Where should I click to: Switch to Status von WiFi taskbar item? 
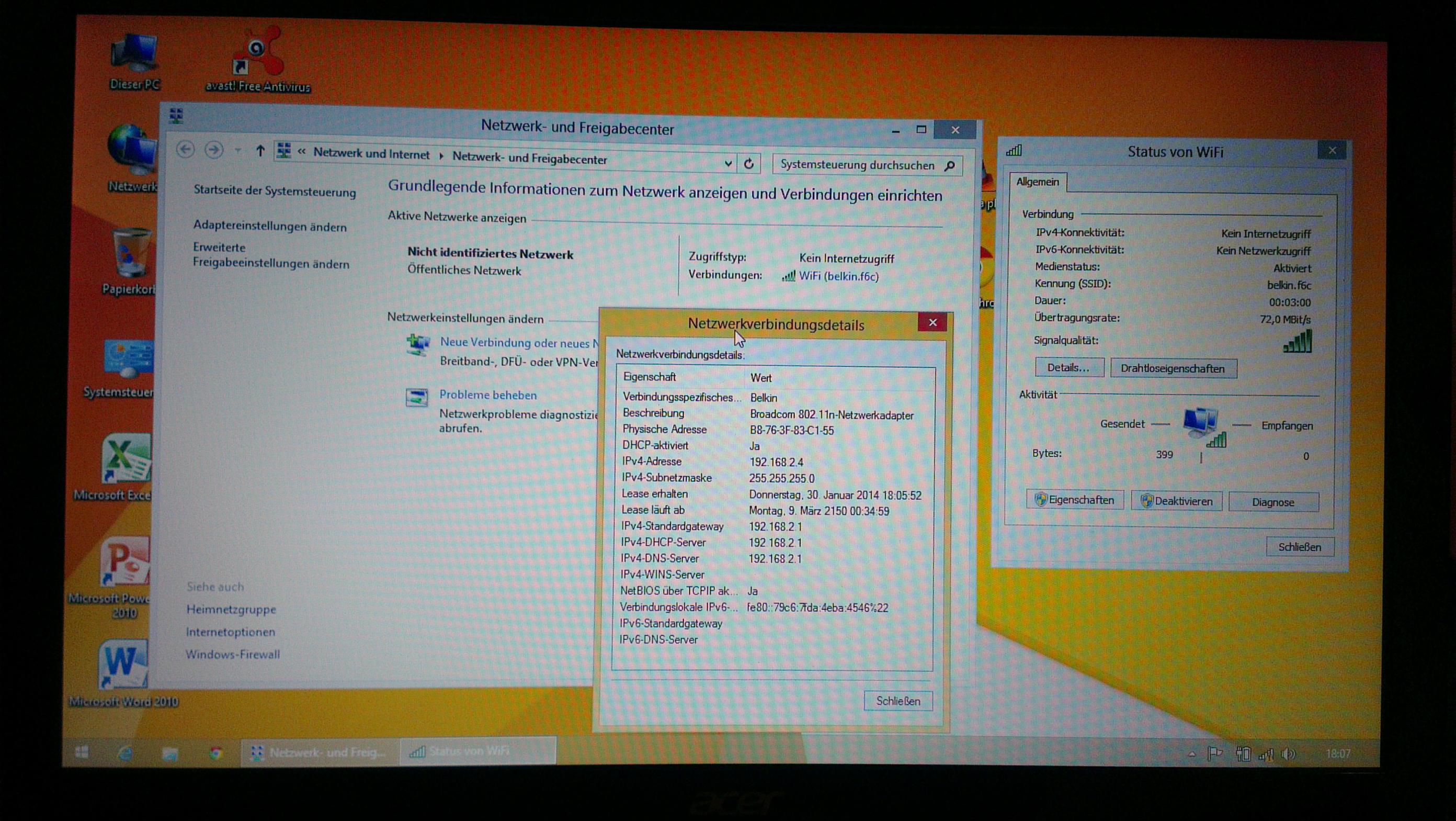[477, 751]
